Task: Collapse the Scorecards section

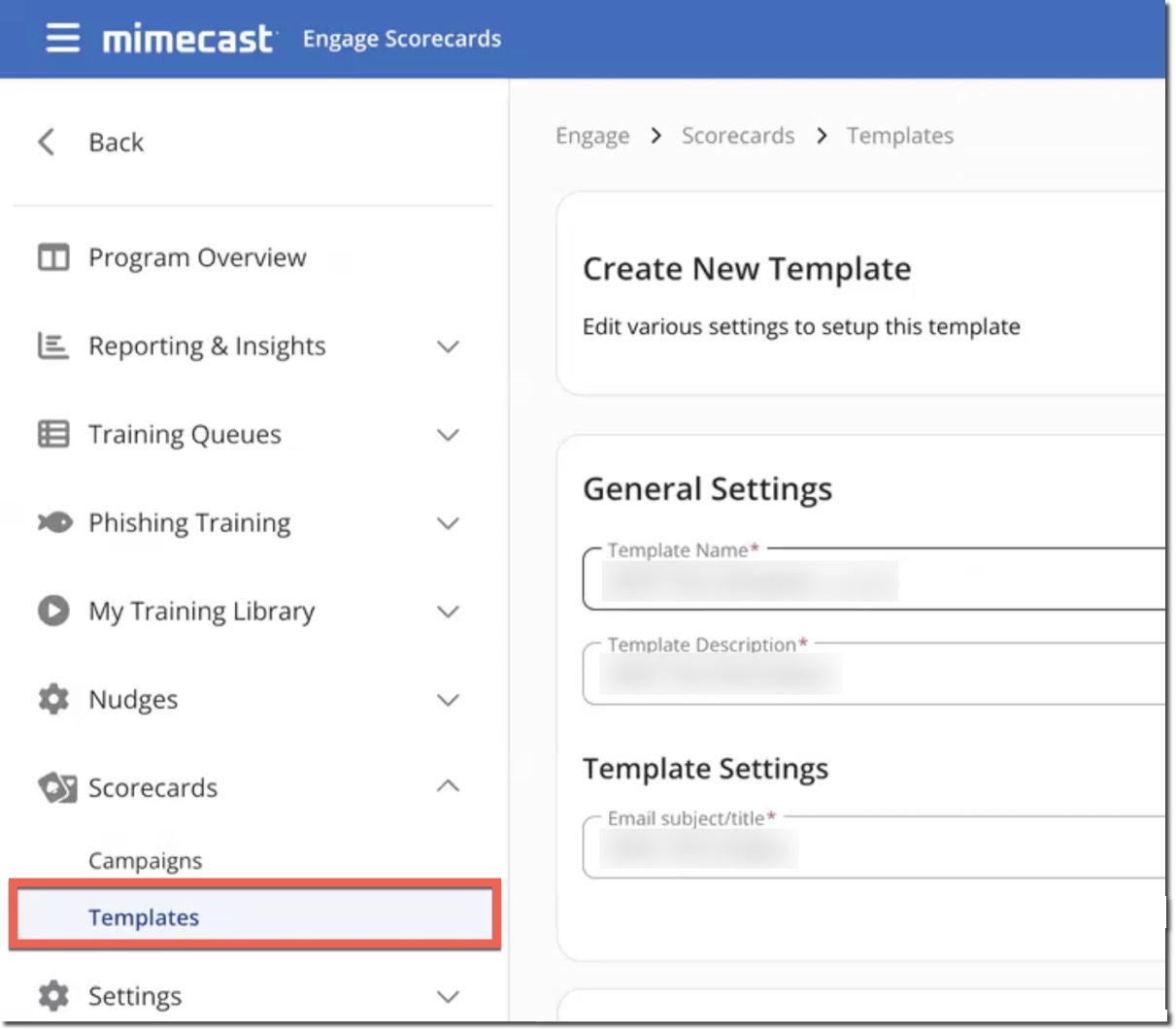Action: (448, 786)
